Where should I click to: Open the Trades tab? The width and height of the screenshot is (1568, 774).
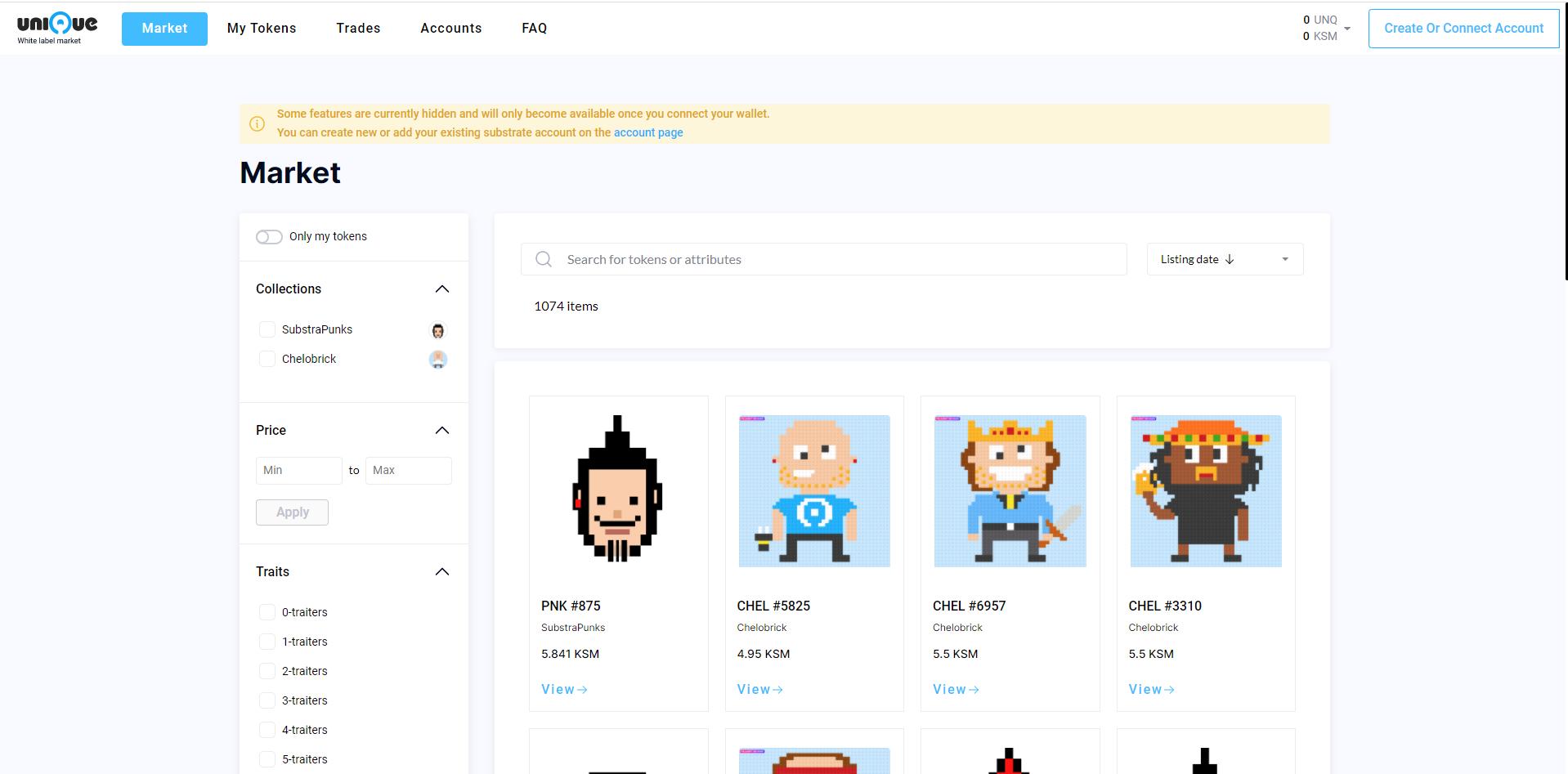pyautogui.click(x=358, y=29)
